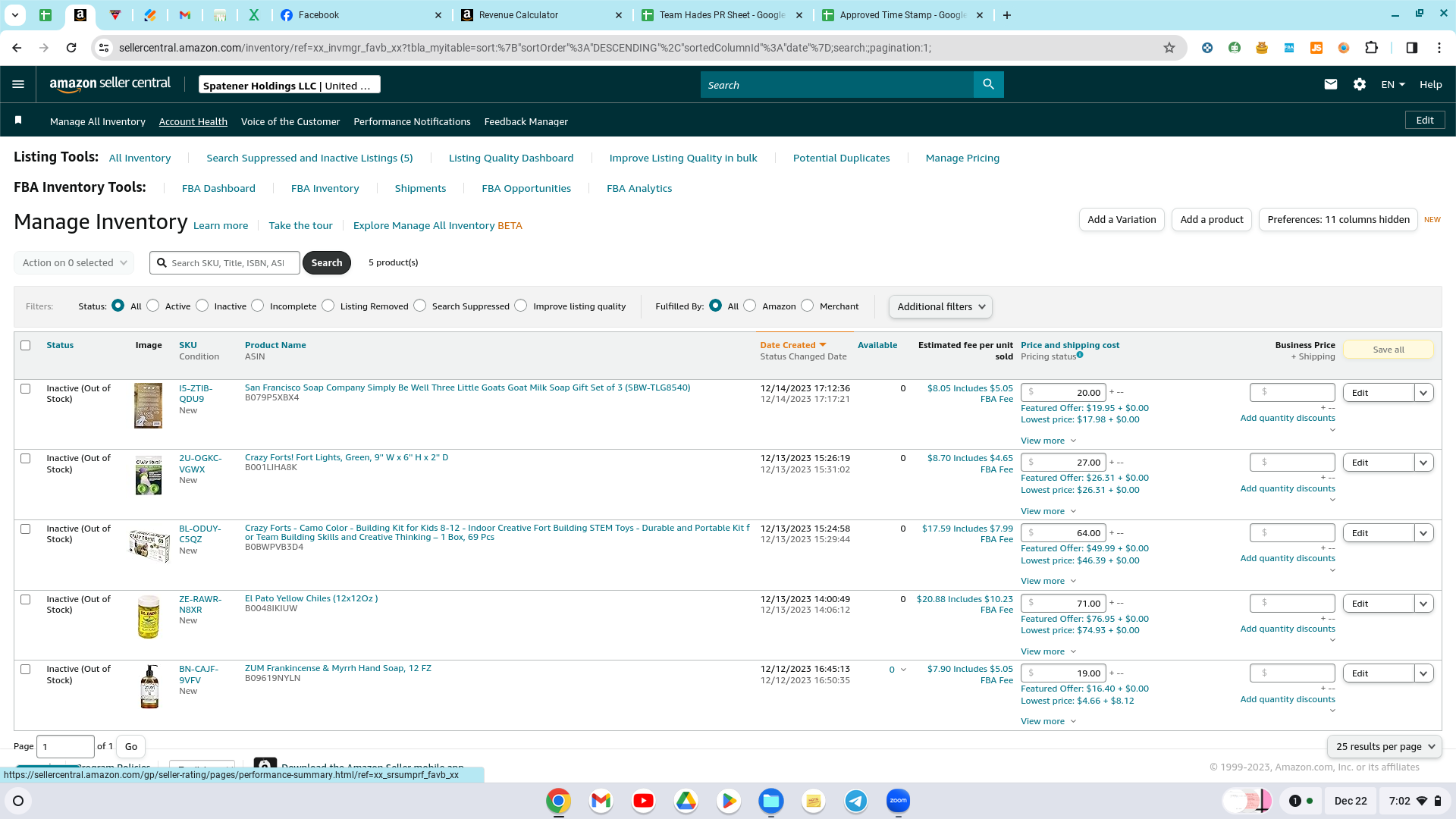This screenshot has height=819, width=1456.
Task: Sort by the Date Created column header
Action: pos(792,345)
